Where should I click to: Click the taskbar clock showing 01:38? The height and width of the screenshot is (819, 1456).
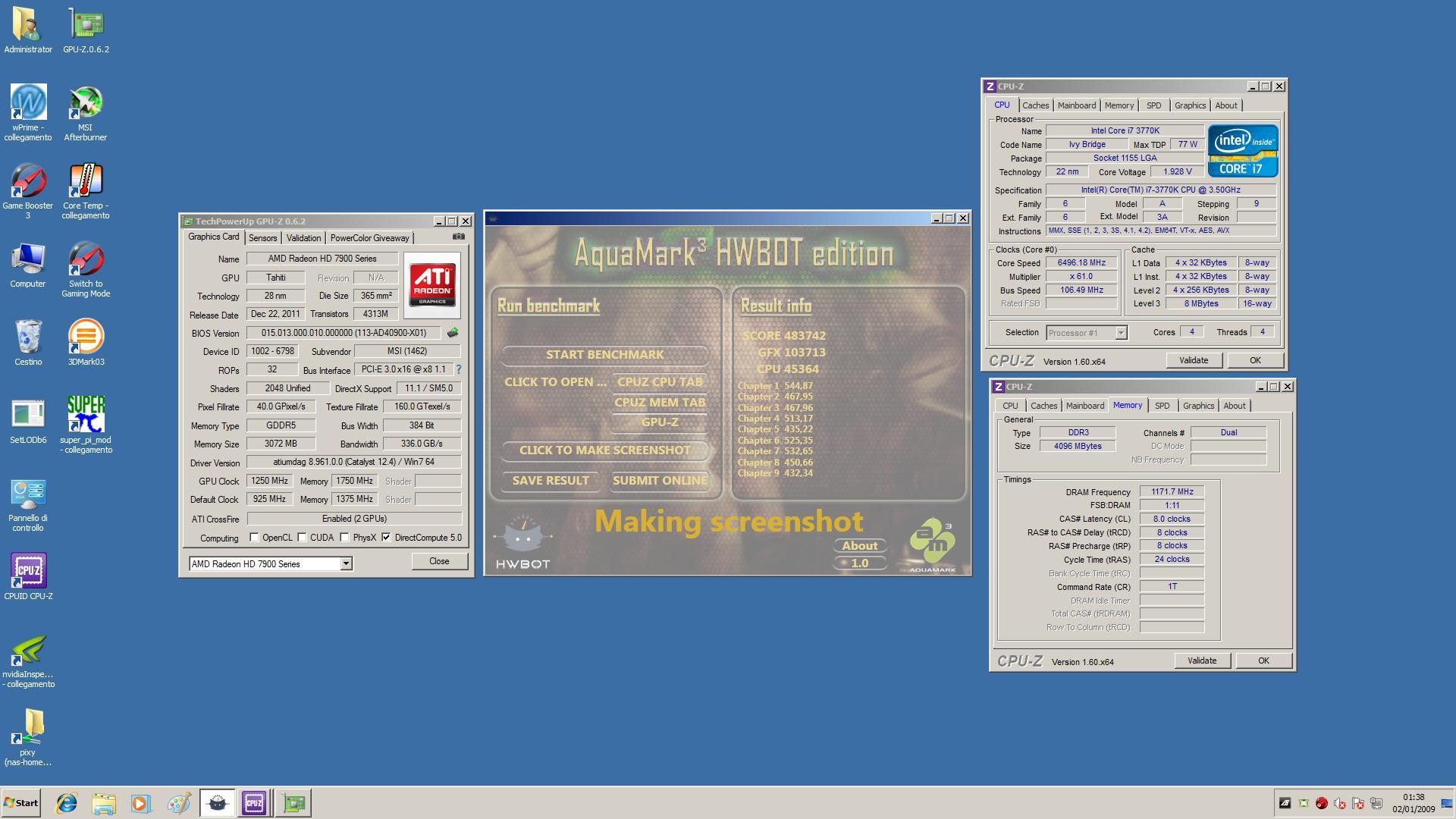(x=1414, y=803)
